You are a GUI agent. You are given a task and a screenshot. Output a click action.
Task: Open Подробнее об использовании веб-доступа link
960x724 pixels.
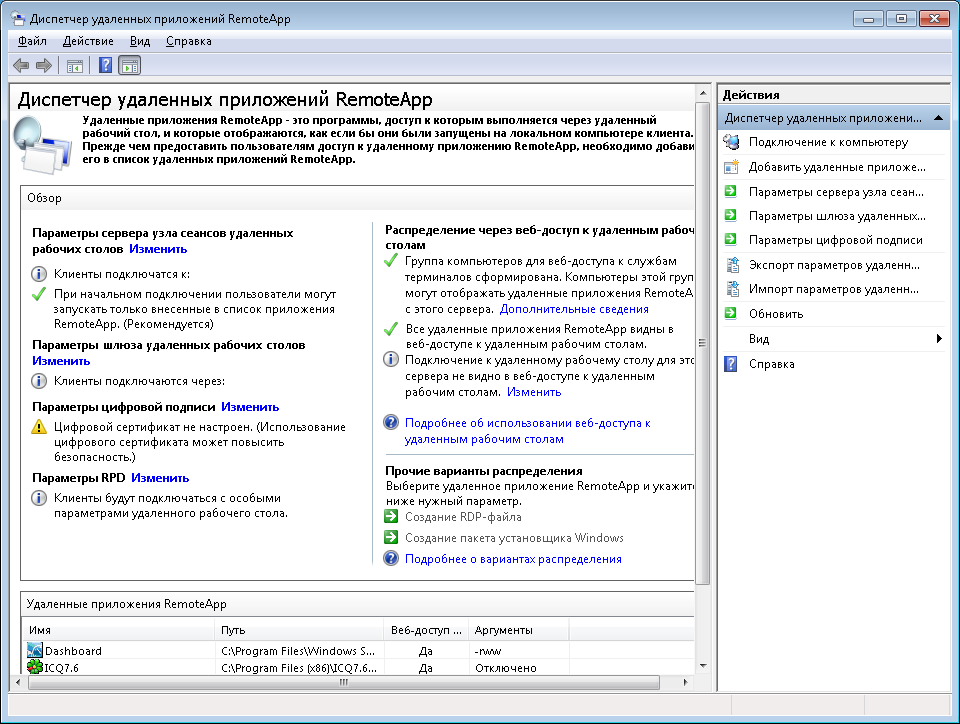[x=527, y=431]
